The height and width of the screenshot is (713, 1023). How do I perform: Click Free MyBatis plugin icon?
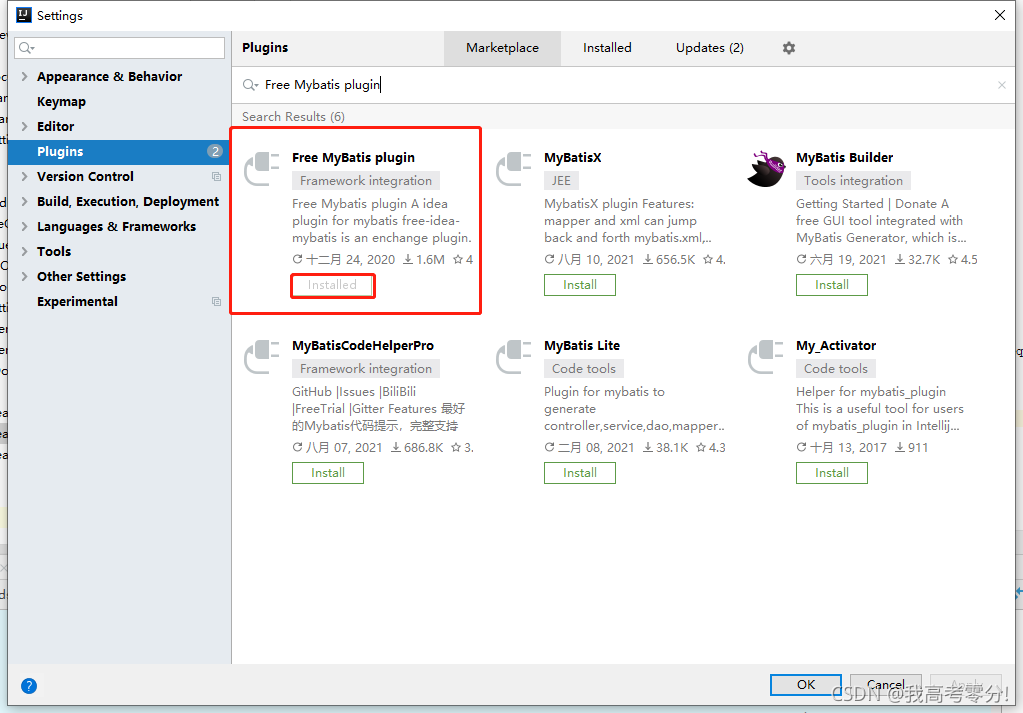pyautogui.click(x=262, y=168)
